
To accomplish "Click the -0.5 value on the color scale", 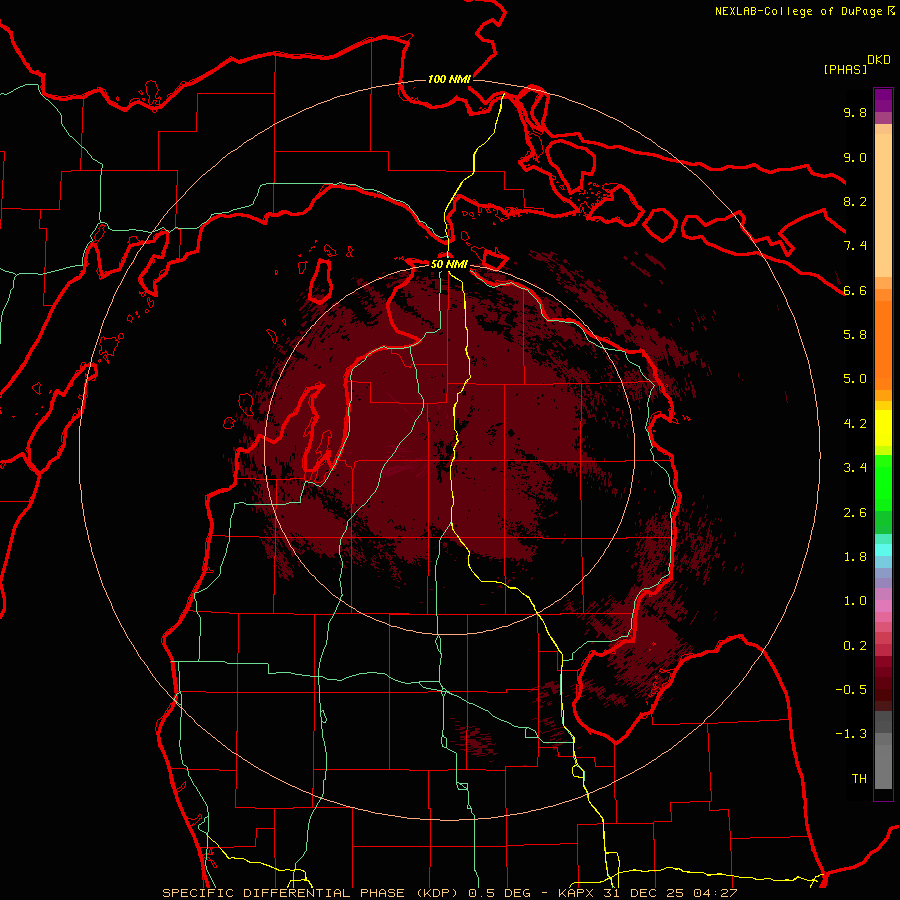I will 851,690.
